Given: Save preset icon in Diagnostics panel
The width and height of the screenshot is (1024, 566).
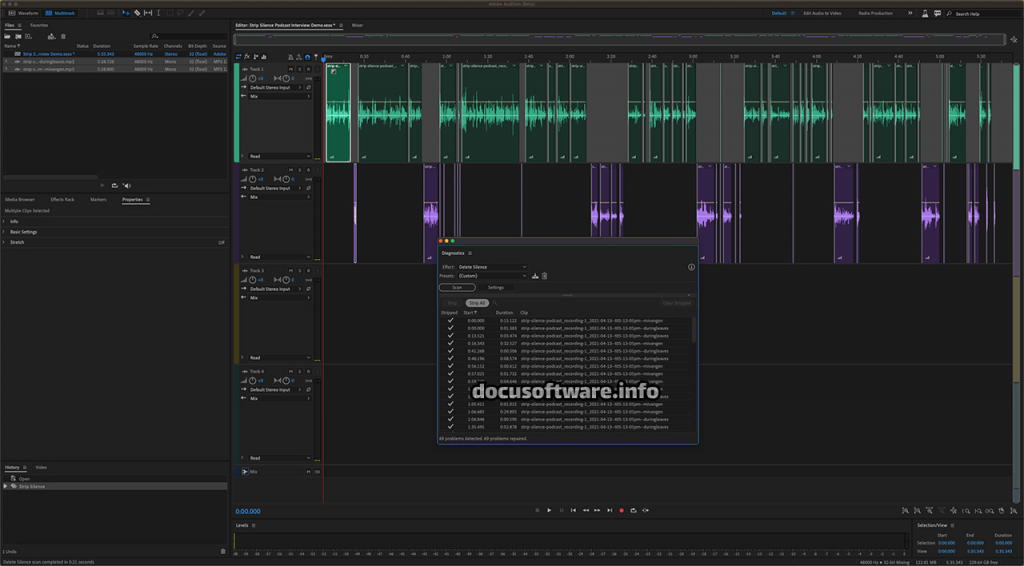Looking at the screenshot, I should pos(535,276).
